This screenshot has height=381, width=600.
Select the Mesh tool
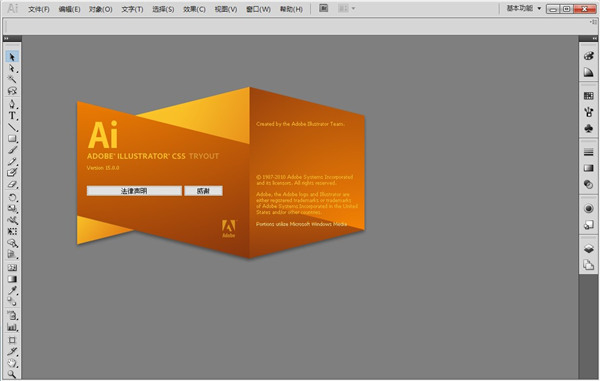(x=12, y=268)
